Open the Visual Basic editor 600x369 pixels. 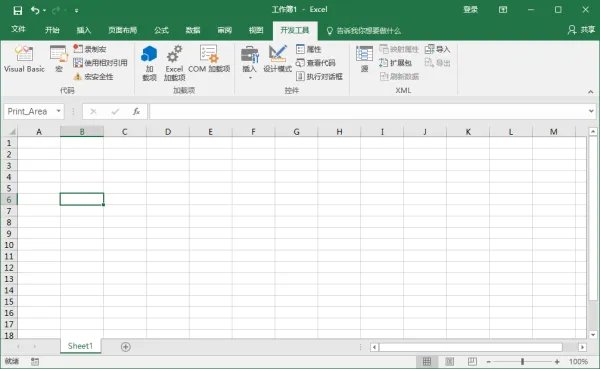click(24, 59)
